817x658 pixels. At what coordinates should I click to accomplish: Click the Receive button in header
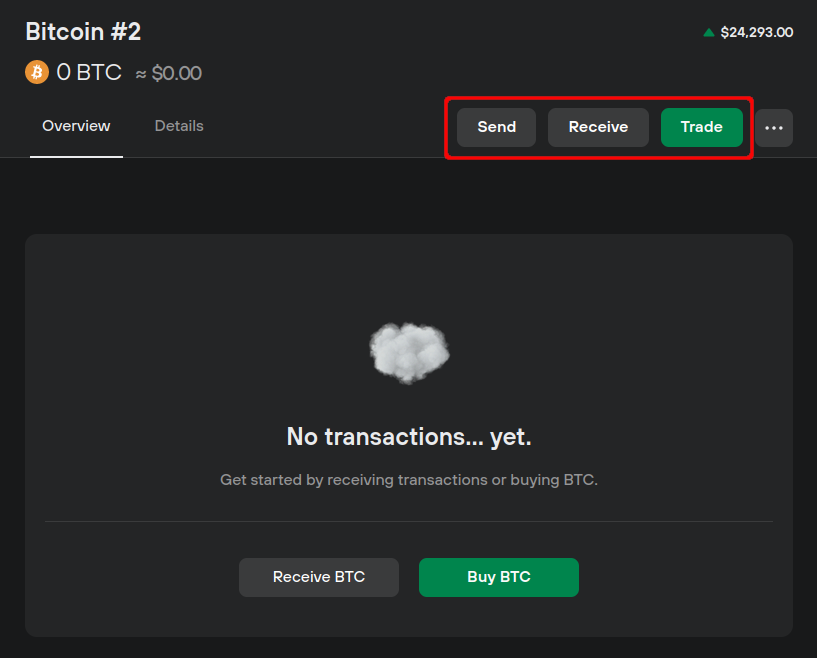tap(598, 127)
